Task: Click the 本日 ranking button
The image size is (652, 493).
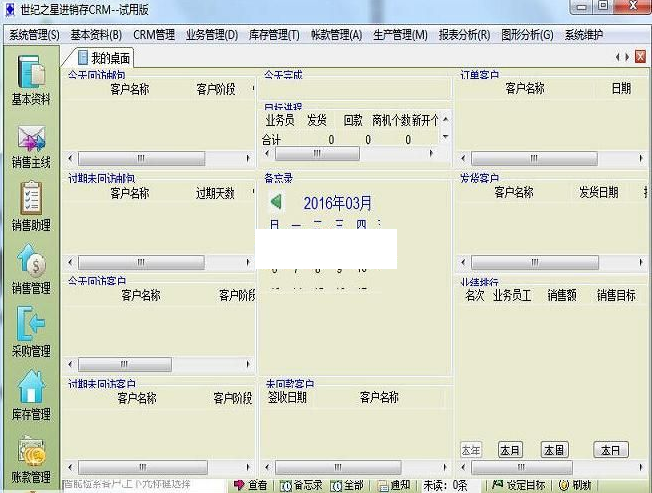Action: [610, 450]
